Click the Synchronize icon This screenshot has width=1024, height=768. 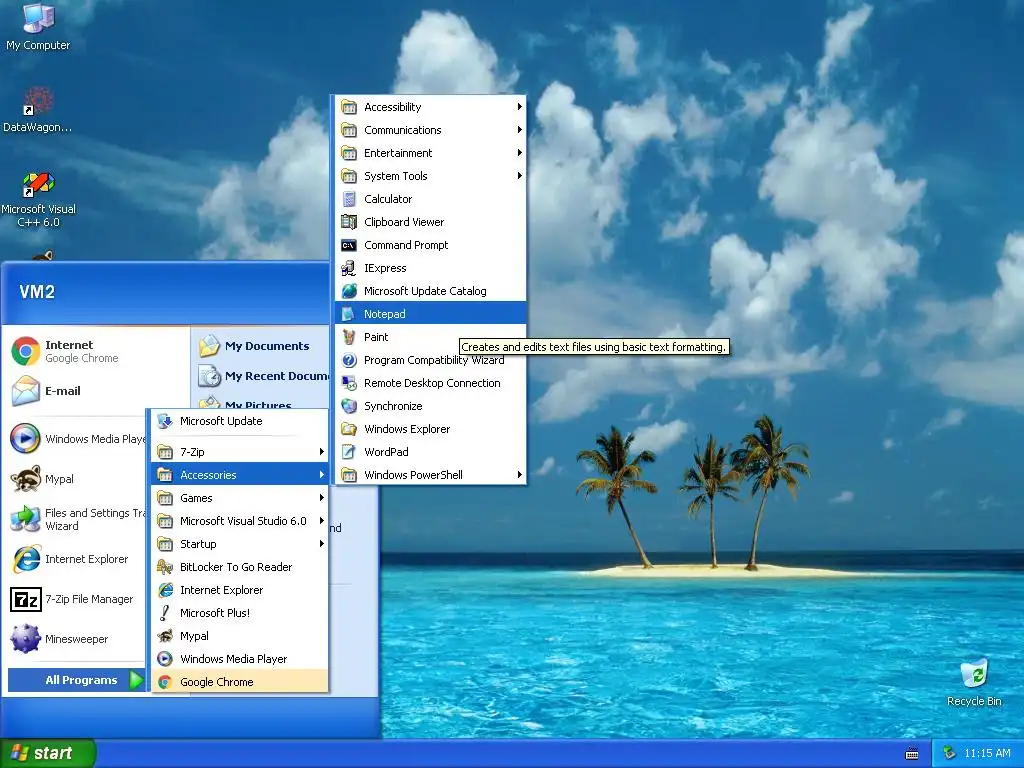pyautogui.click(x=349, y=406)
